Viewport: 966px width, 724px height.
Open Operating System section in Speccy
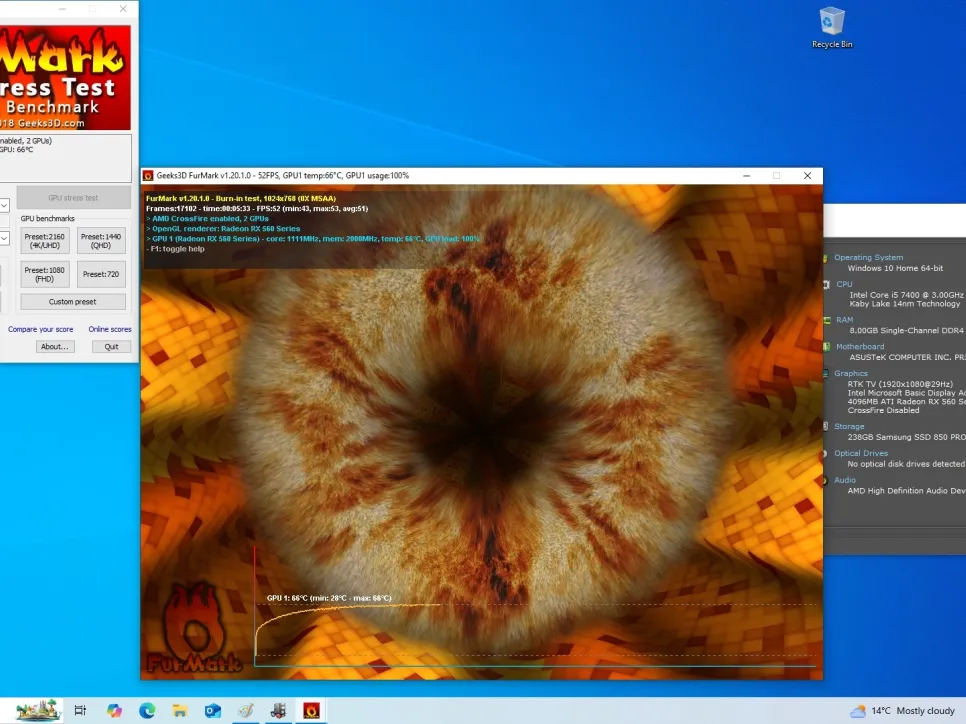[869, 258]
